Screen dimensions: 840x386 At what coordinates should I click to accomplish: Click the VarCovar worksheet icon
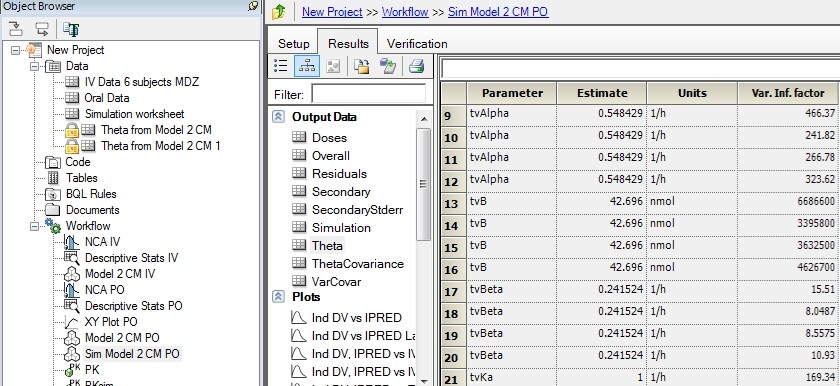pyautogui.click(x=299, y=282)
